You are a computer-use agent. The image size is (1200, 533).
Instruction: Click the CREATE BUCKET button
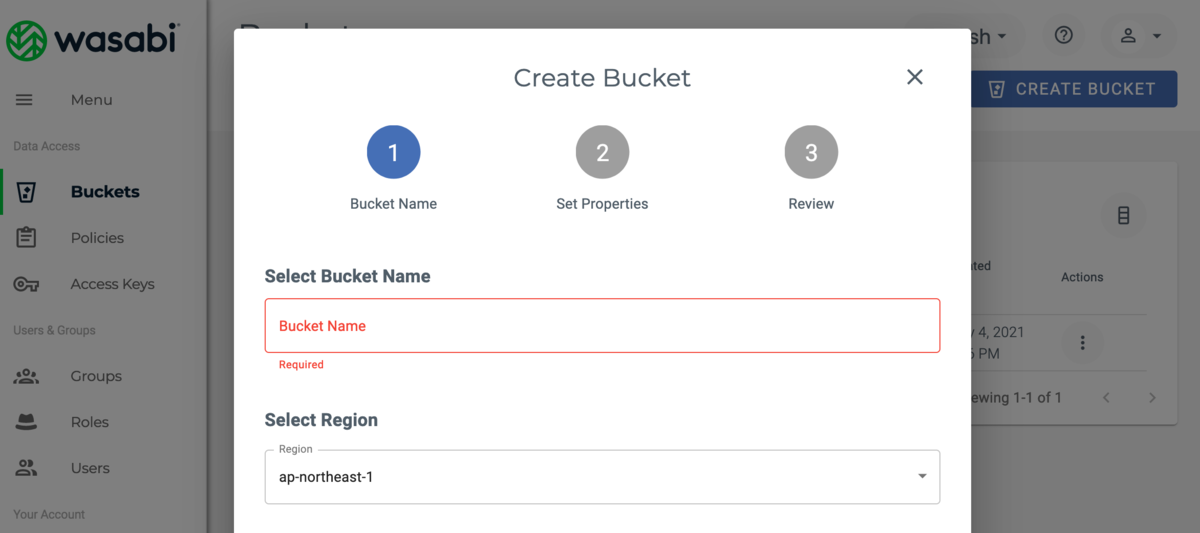[1074, 89]
